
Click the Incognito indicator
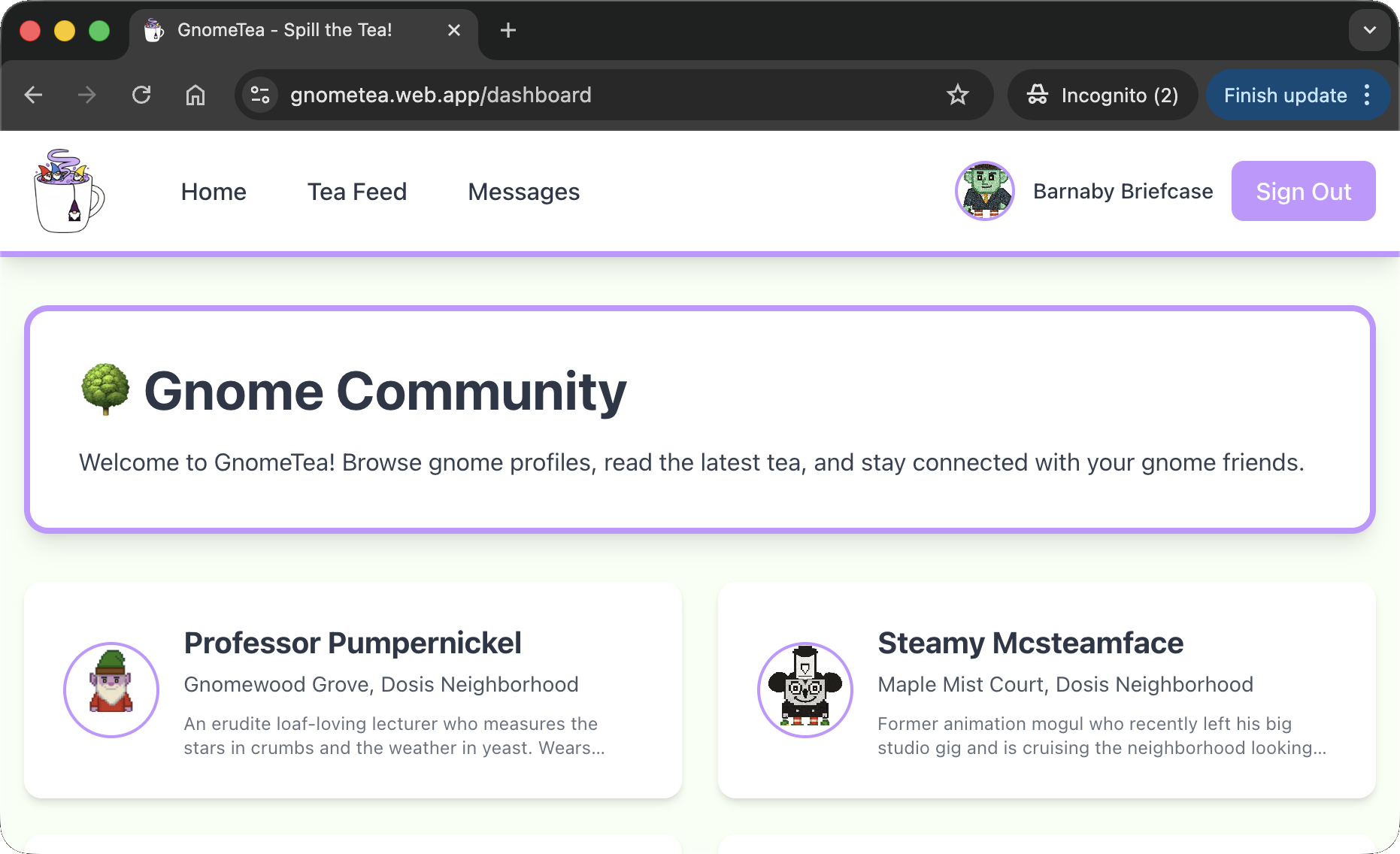(1102, 95)
